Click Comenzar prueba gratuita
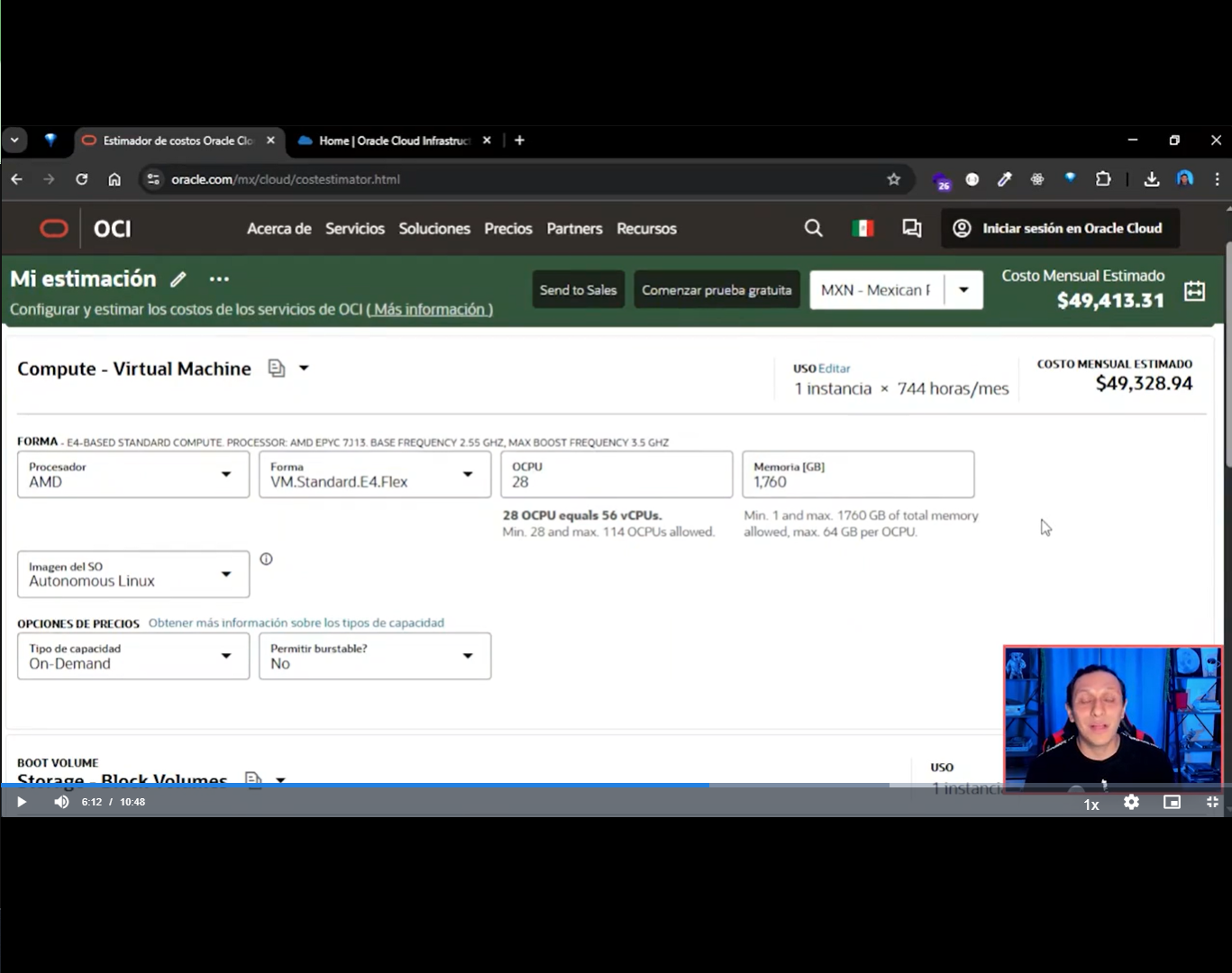This screenshot has height=973, width=1232. click(716, 290)
